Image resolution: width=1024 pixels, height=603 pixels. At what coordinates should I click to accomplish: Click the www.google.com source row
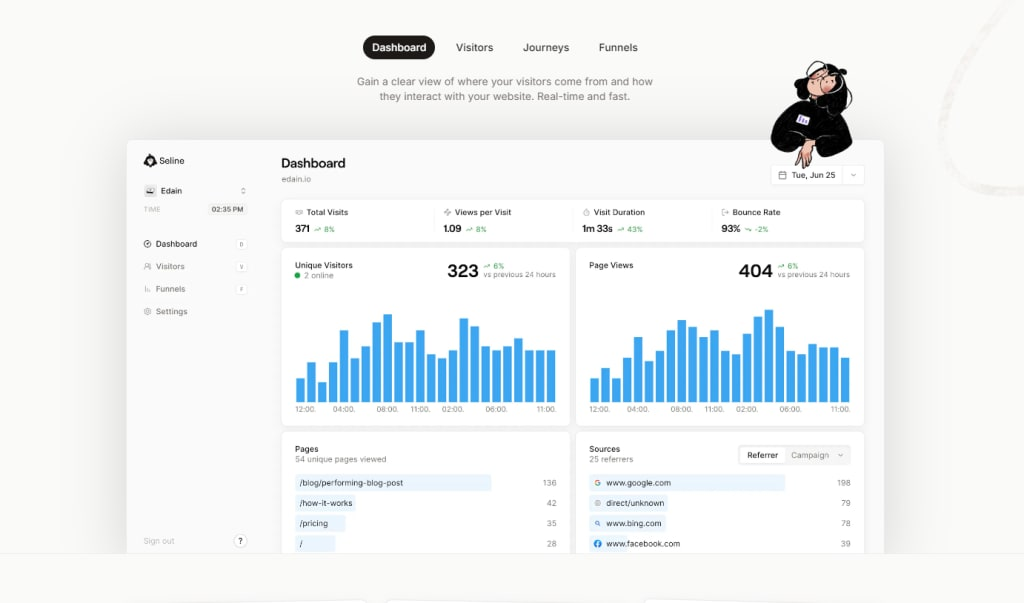720,483
